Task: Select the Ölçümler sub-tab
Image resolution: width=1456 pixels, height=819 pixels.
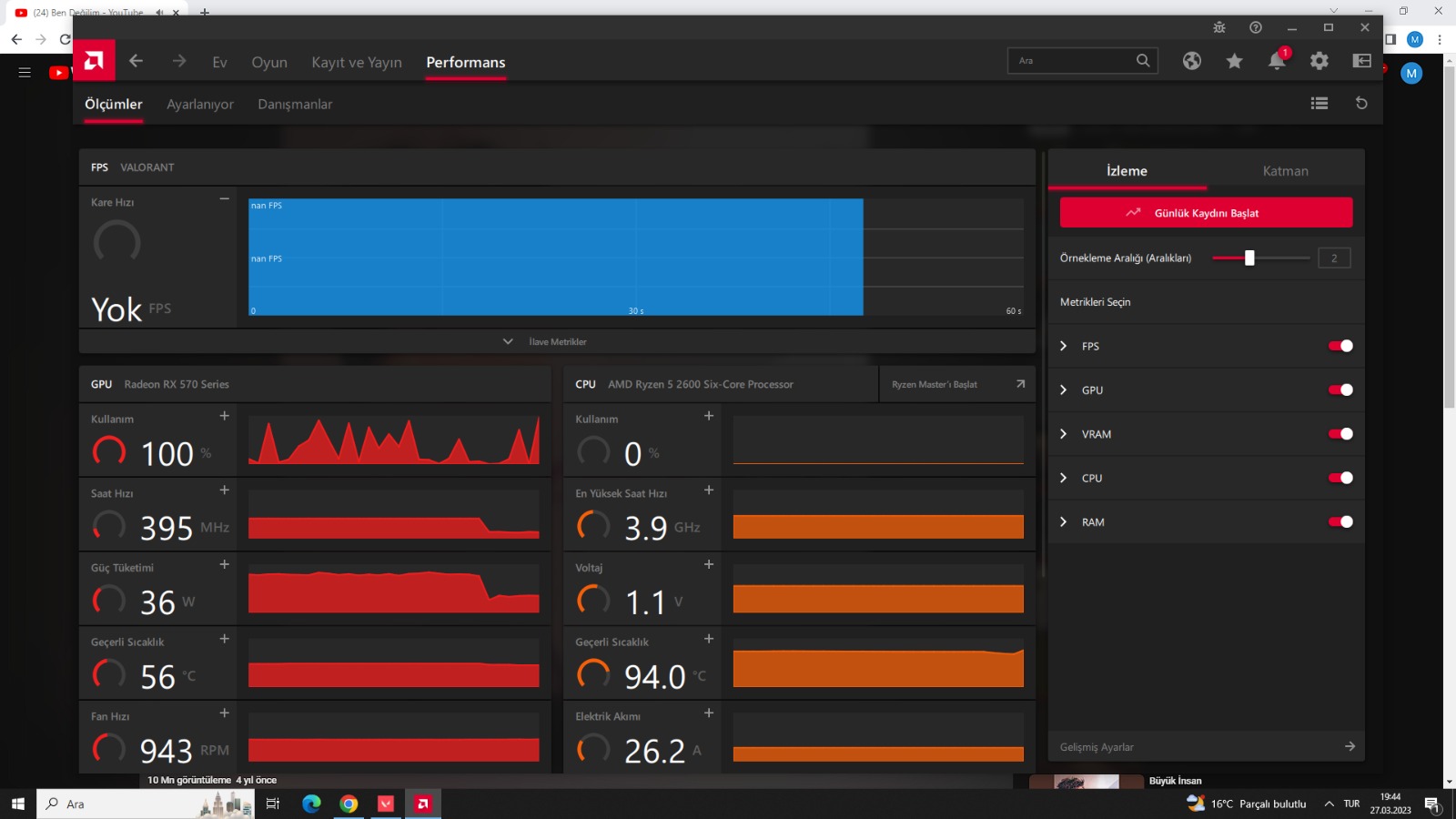Action: tap(114, 104)
